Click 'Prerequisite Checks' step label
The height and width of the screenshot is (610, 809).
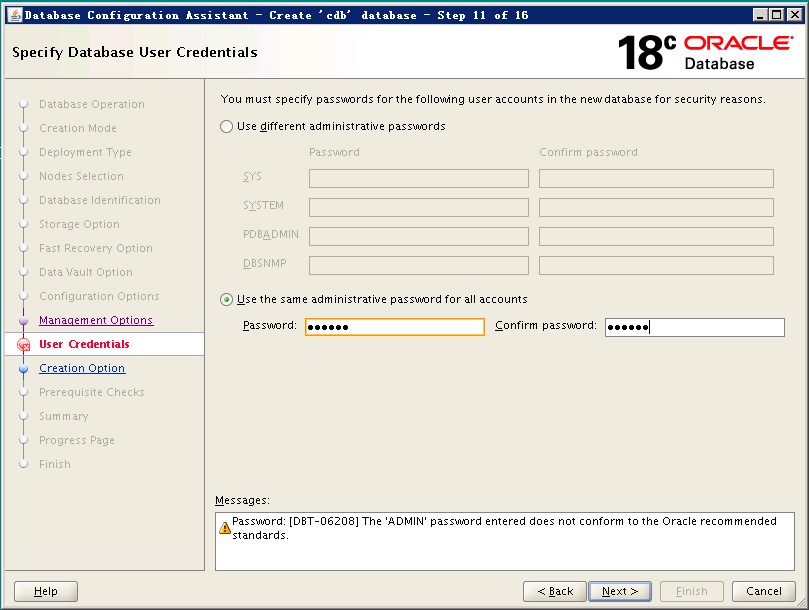tap(92, 392)
